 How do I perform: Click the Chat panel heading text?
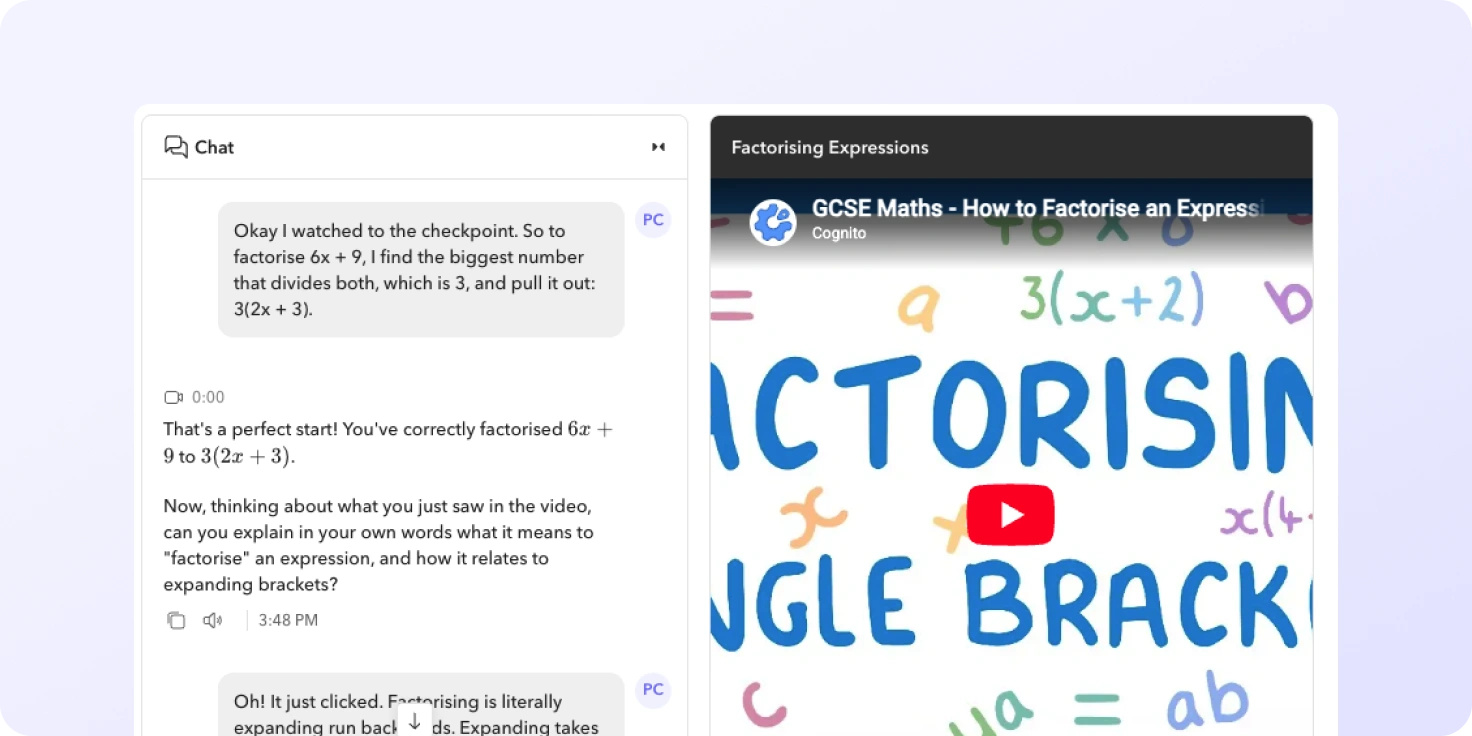(x=214, y=147)
